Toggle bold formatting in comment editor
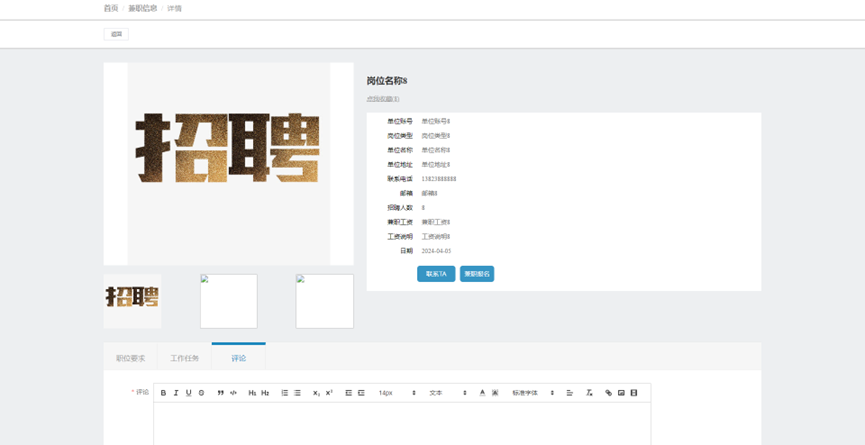The image size is (865, 445). [x=163, y=393]
